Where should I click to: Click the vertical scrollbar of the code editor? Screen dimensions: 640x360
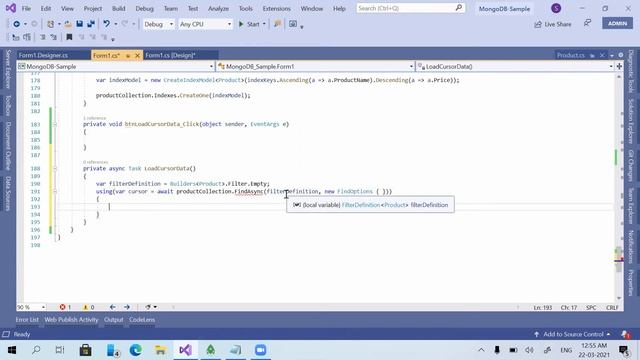click(x=619, y=186)
